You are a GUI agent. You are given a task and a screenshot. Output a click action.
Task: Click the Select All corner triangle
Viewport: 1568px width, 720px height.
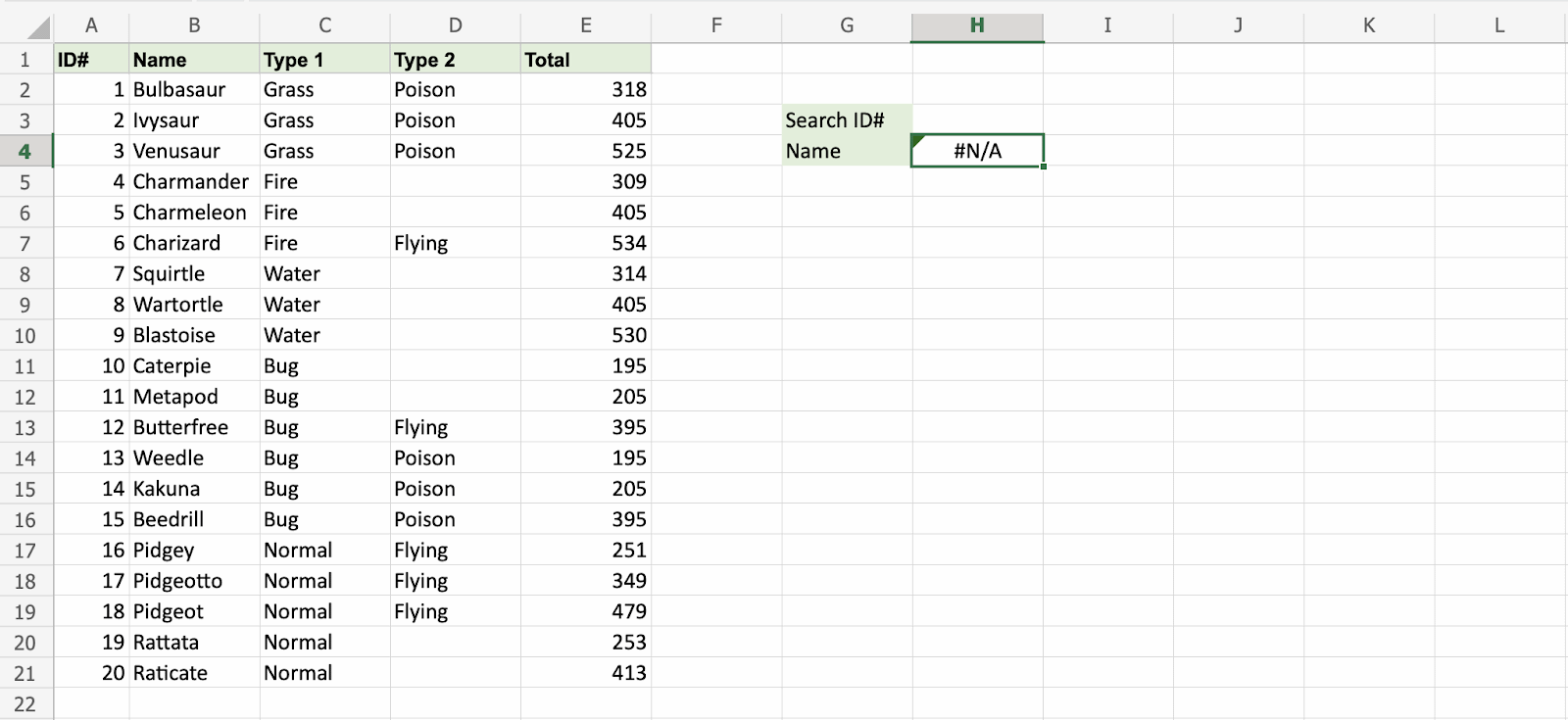coord(37,26)
